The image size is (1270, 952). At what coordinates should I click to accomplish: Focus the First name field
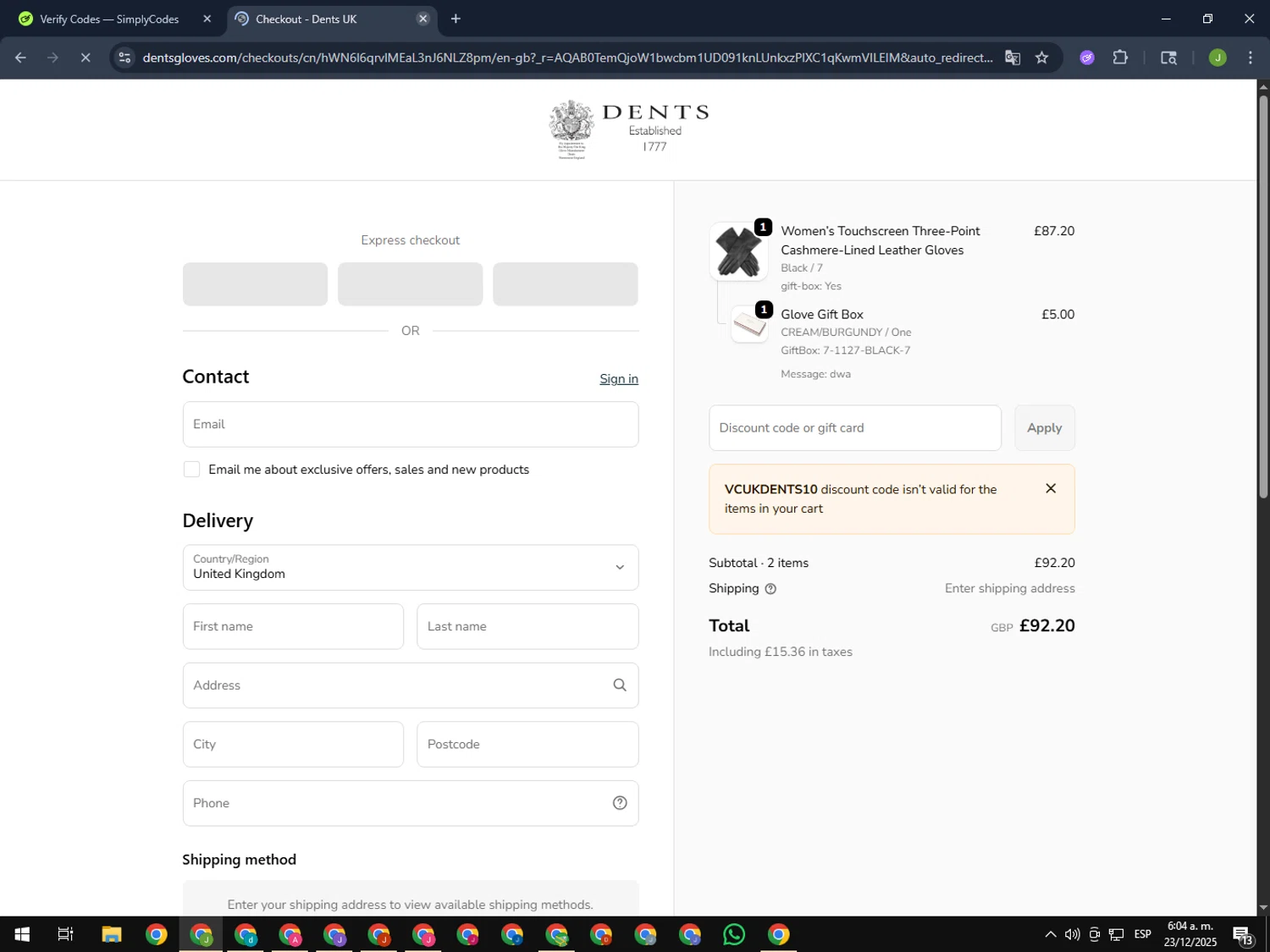293,627
